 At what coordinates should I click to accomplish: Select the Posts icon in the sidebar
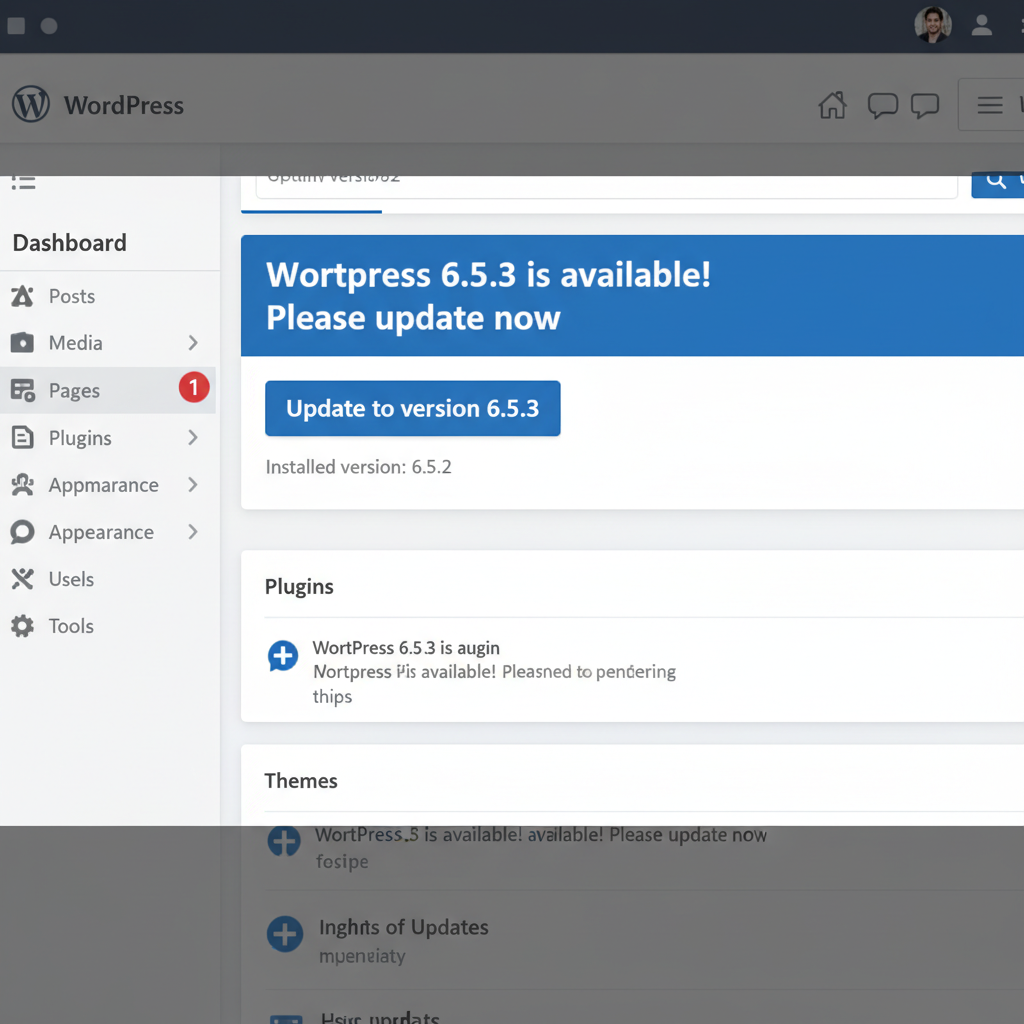(23, 296)
